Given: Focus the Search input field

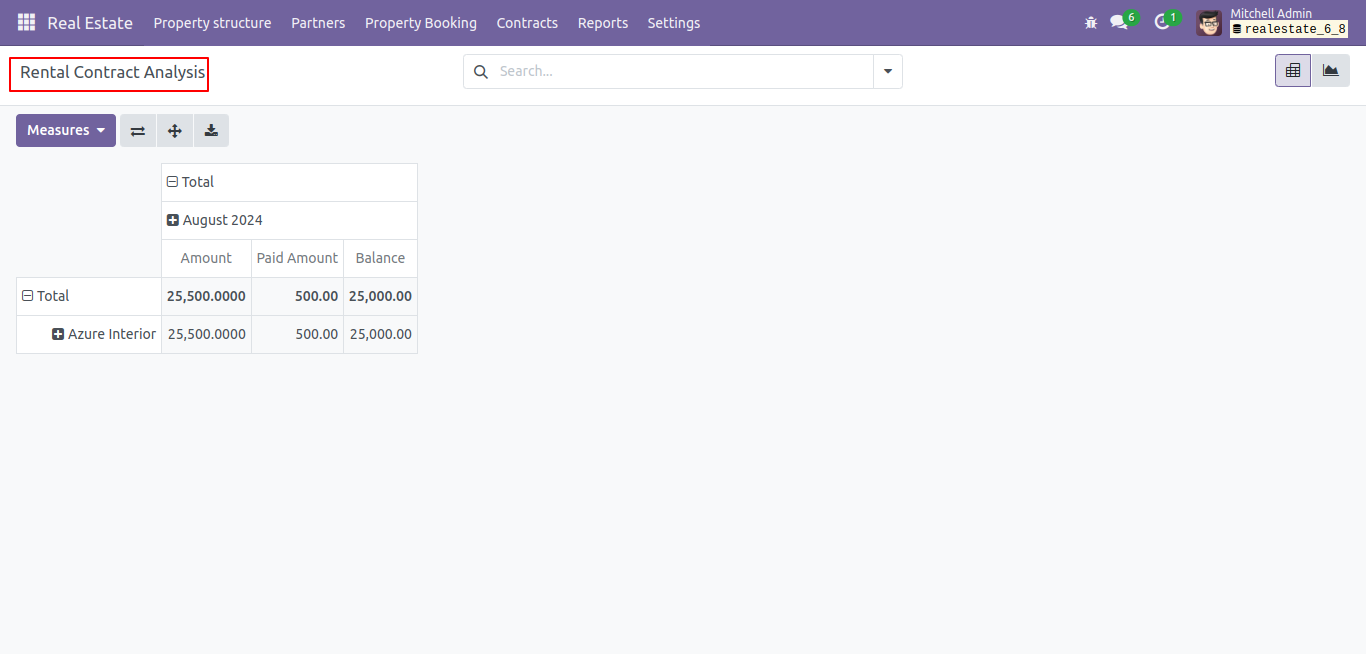Looking at the screenshot, I should click(x=684, y=71).
